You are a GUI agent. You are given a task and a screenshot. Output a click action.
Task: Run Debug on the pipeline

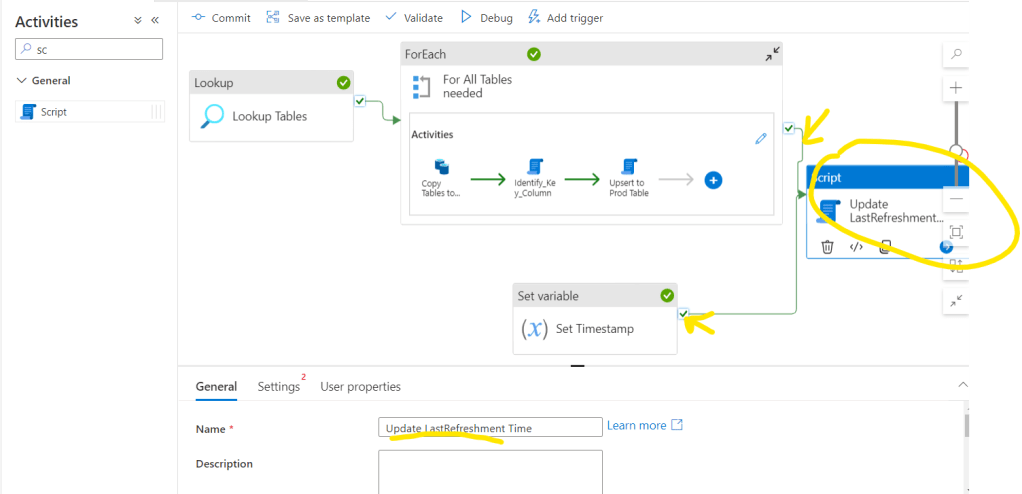click(x=486, y=17)
